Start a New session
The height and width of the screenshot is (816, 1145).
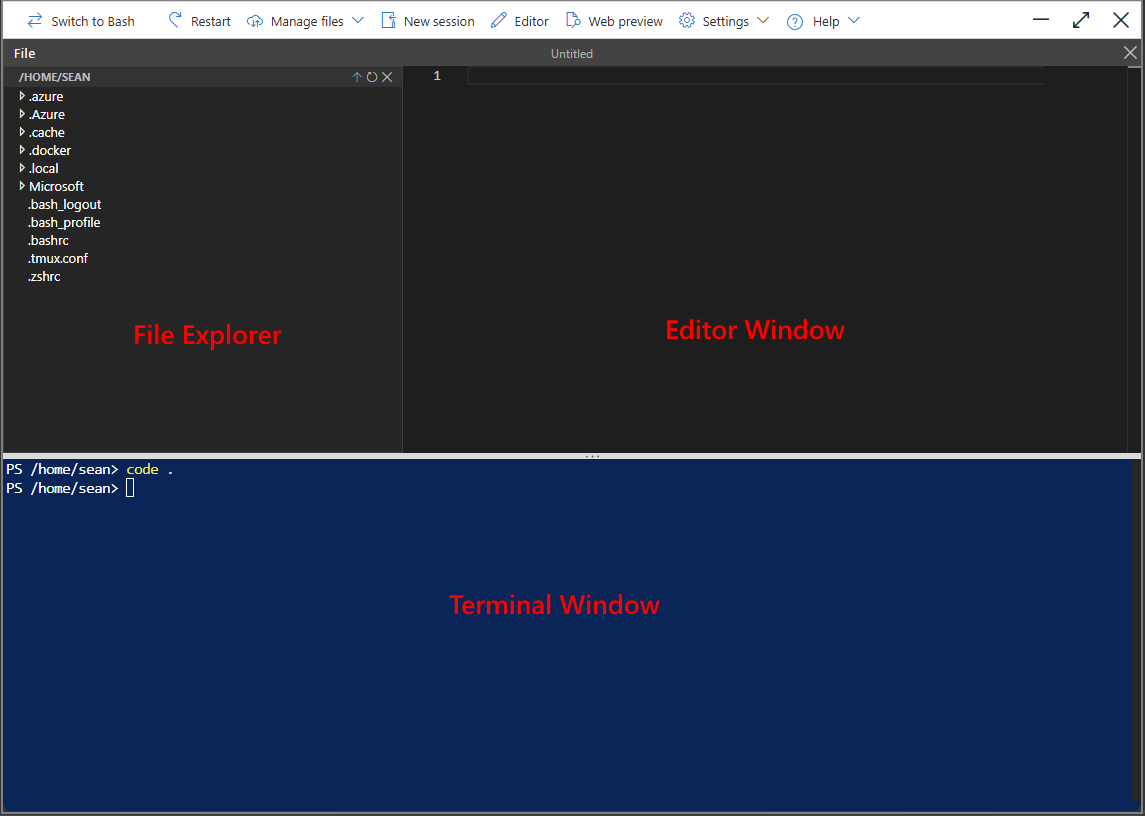click(427, 20)
